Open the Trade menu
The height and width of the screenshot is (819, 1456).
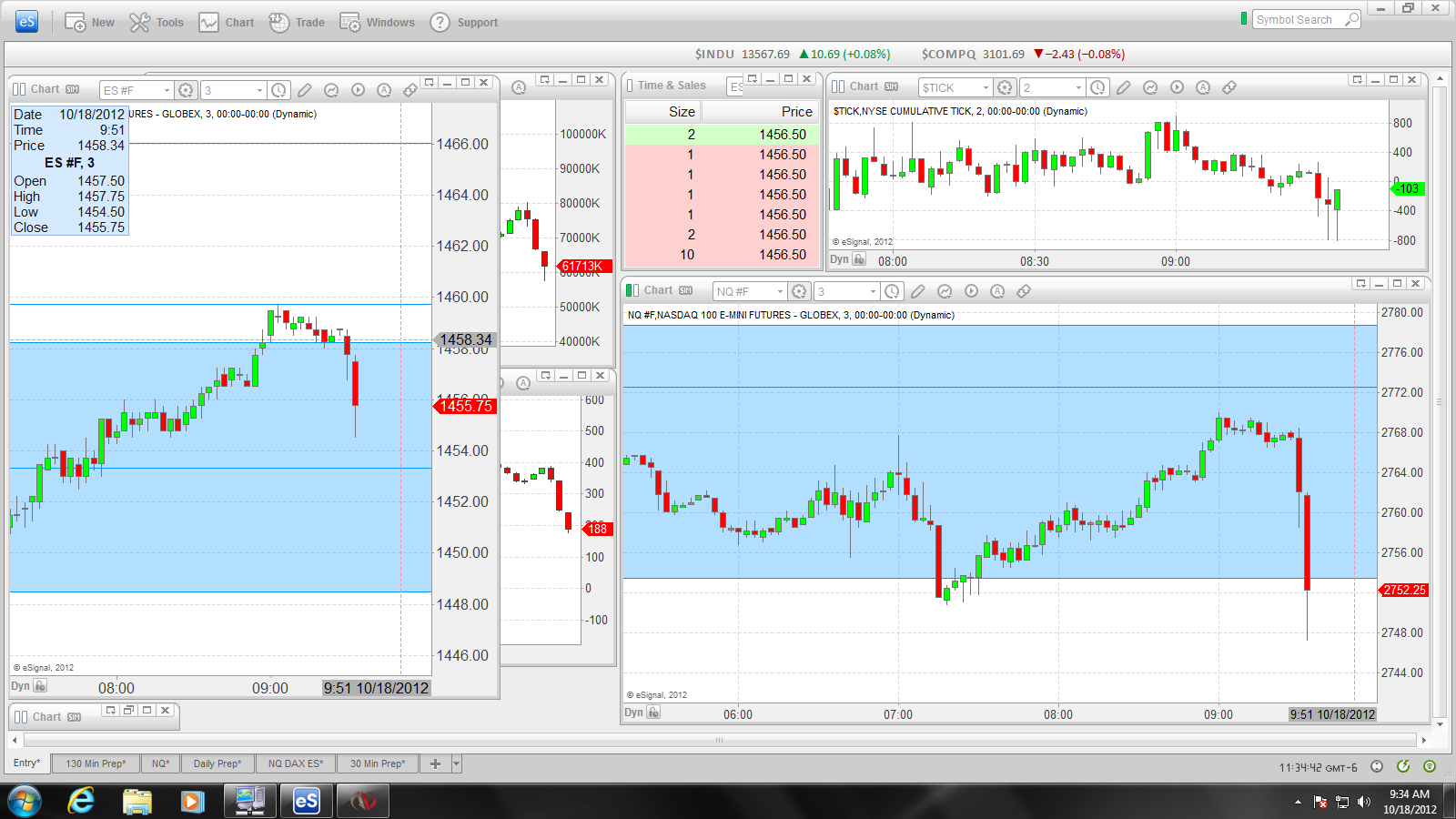tap(297, 22)
